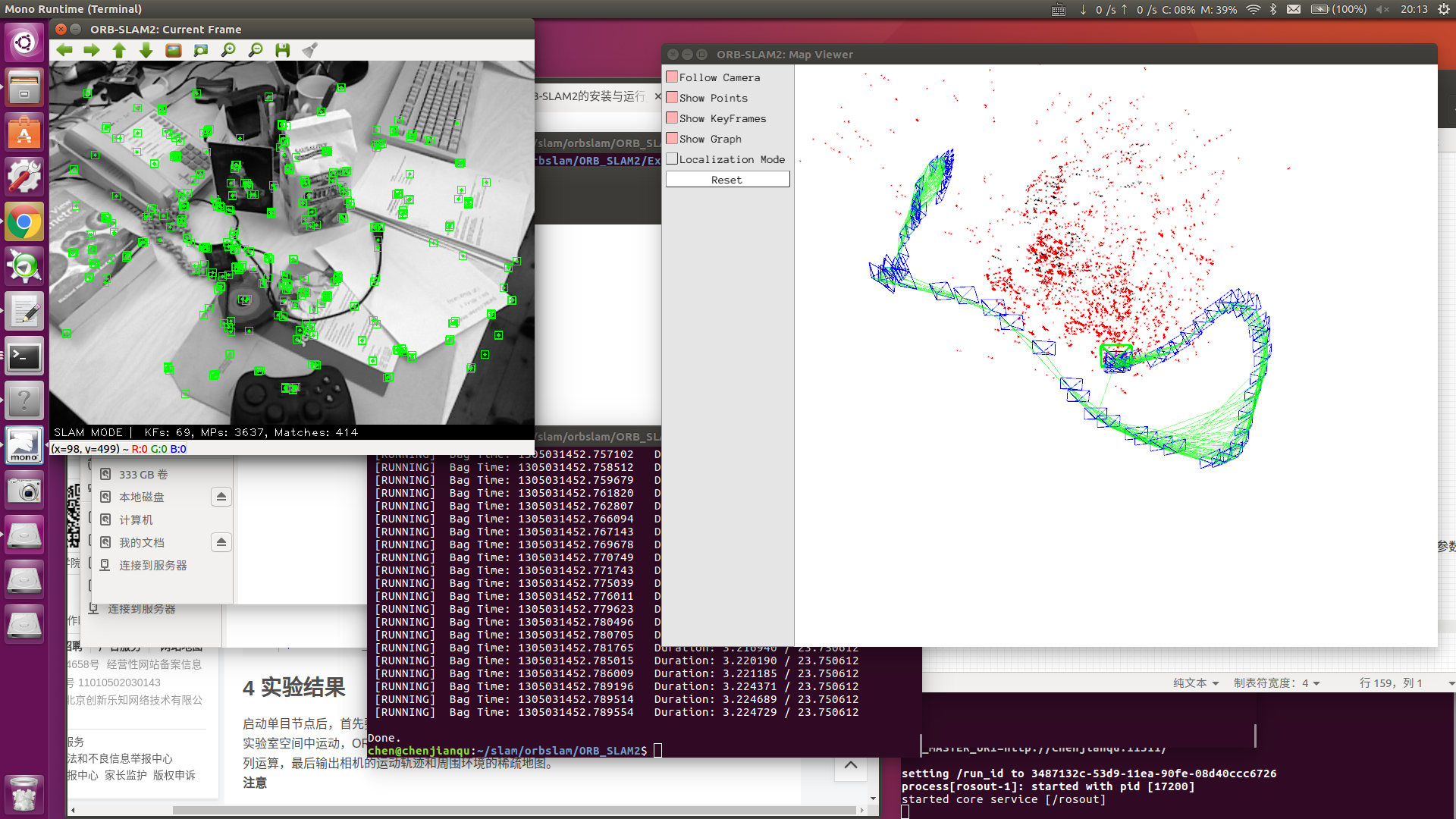Close the SLAM2的安装与运行 browser tab
Screen dimensions: 1456x819
(x=657, y=96)
